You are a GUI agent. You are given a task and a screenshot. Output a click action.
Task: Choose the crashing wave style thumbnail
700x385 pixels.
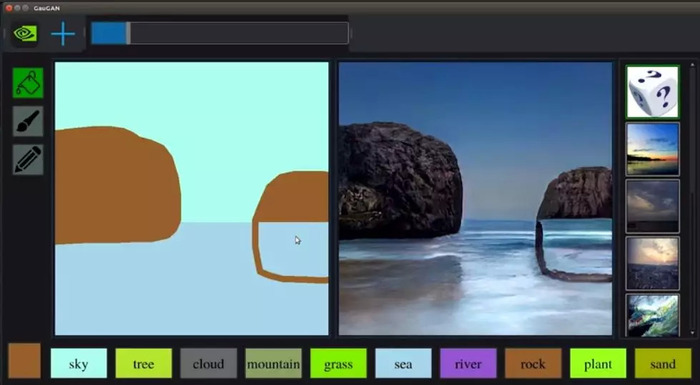653,315
